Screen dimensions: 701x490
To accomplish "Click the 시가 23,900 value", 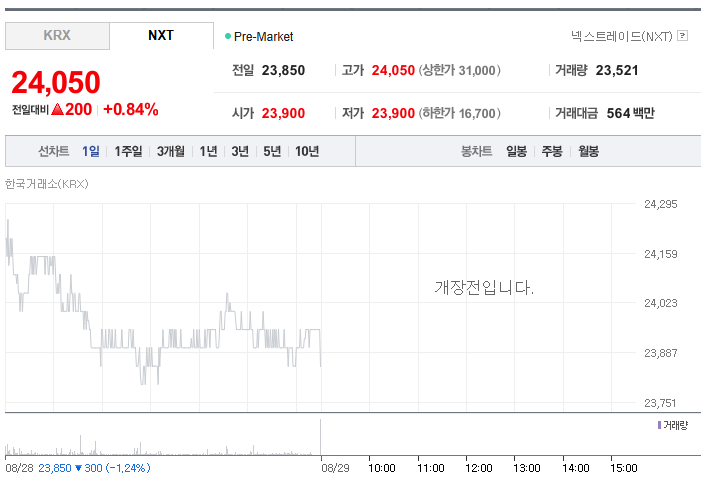I will click(283, 113).
